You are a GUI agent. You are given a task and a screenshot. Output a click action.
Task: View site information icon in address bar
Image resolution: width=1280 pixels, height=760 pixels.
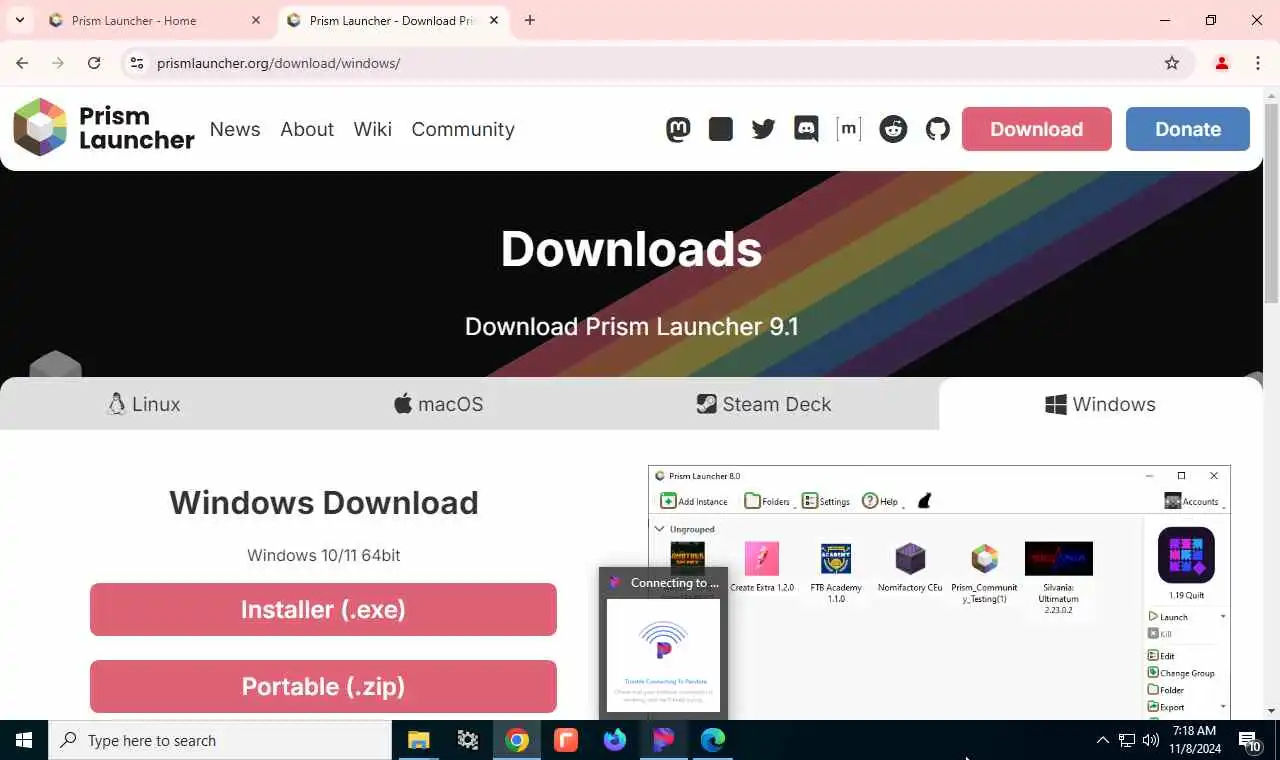[x=137, y=63]
